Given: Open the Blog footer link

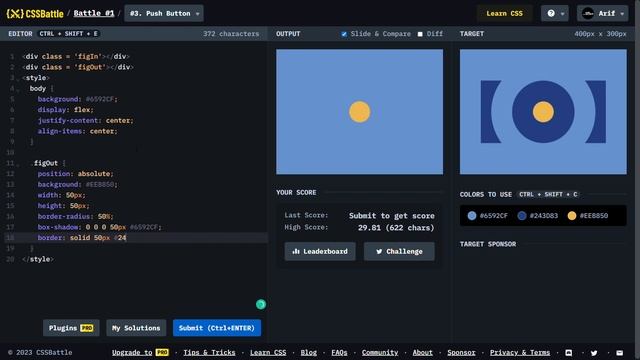Looking at the screenshot, I should (x=309, y=353).
